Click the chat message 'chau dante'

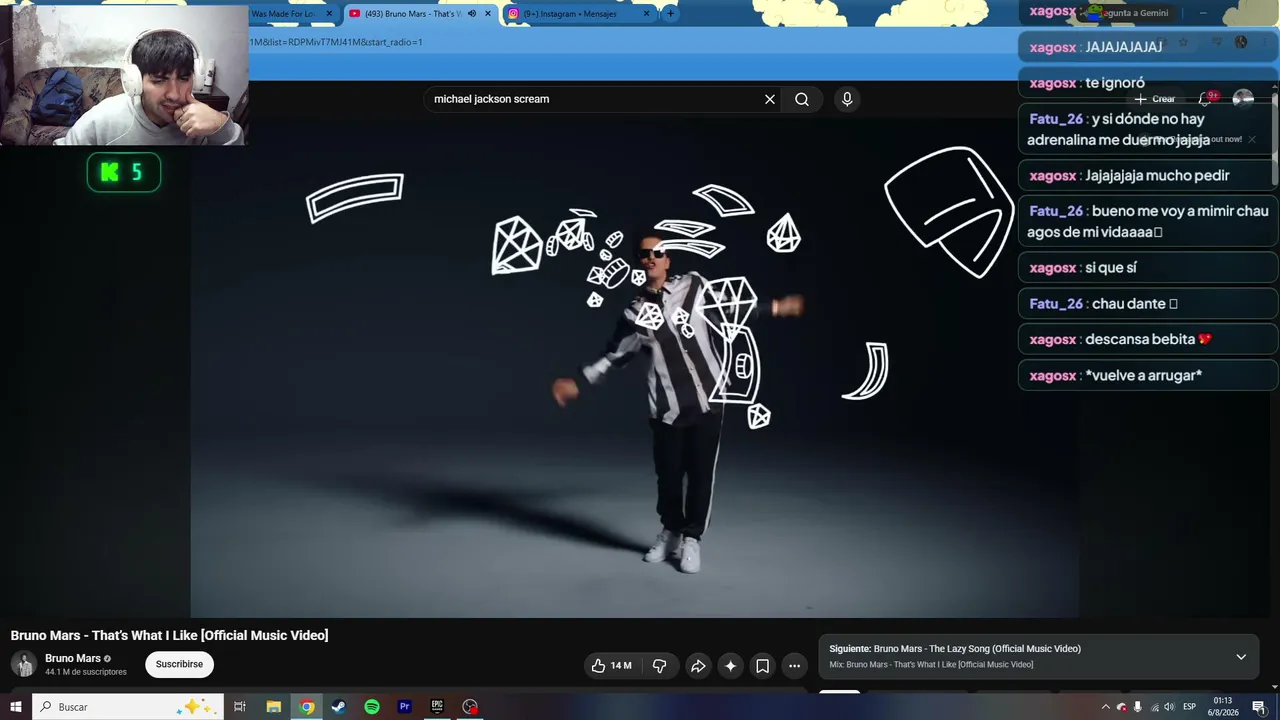(x=1147, y=303)
